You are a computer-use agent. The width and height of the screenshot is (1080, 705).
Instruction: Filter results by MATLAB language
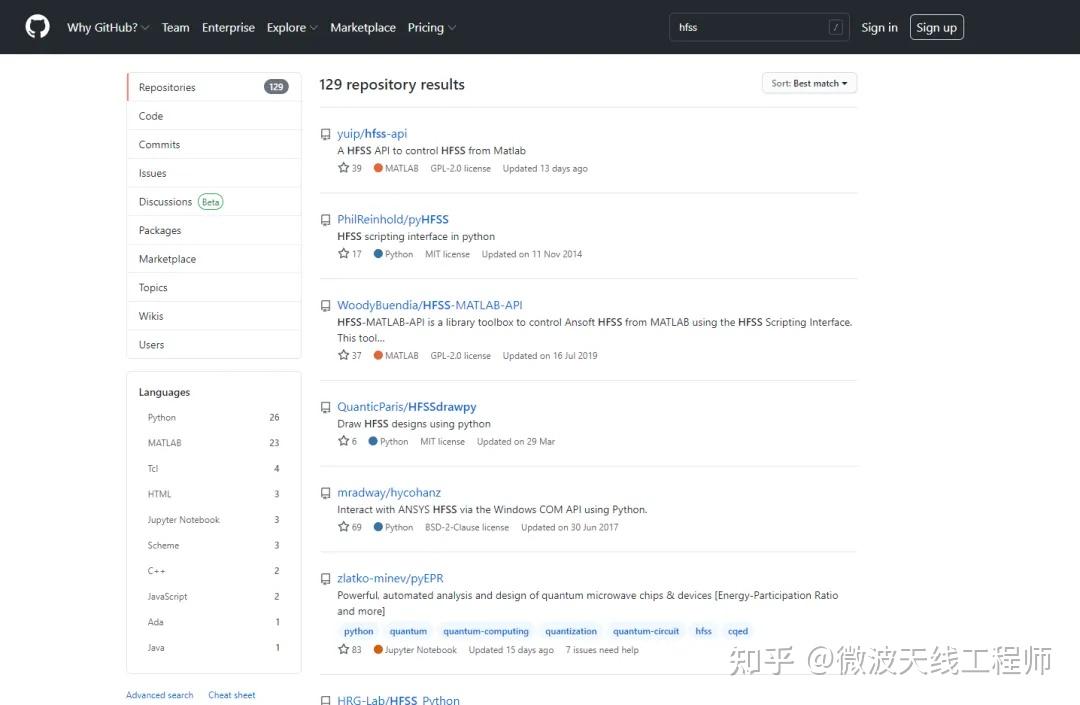point(165,443)
